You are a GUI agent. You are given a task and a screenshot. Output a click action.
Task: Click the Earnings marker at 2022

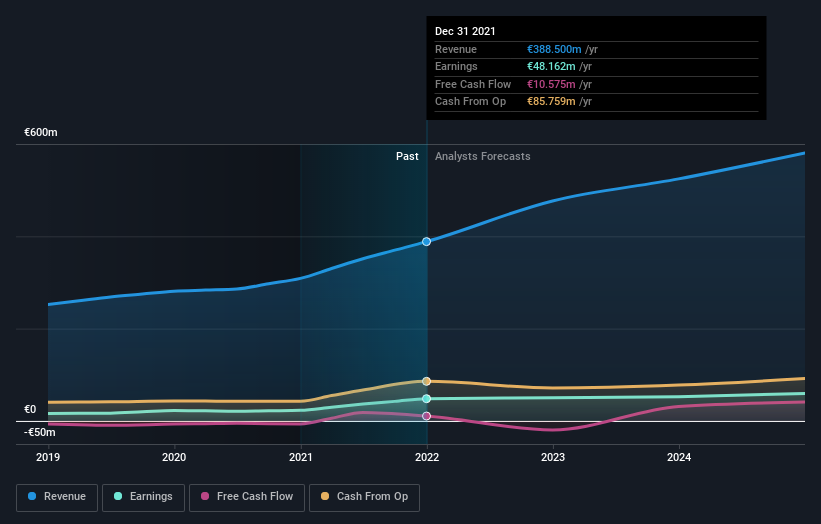pyautogui.click(x=427, y=398)
